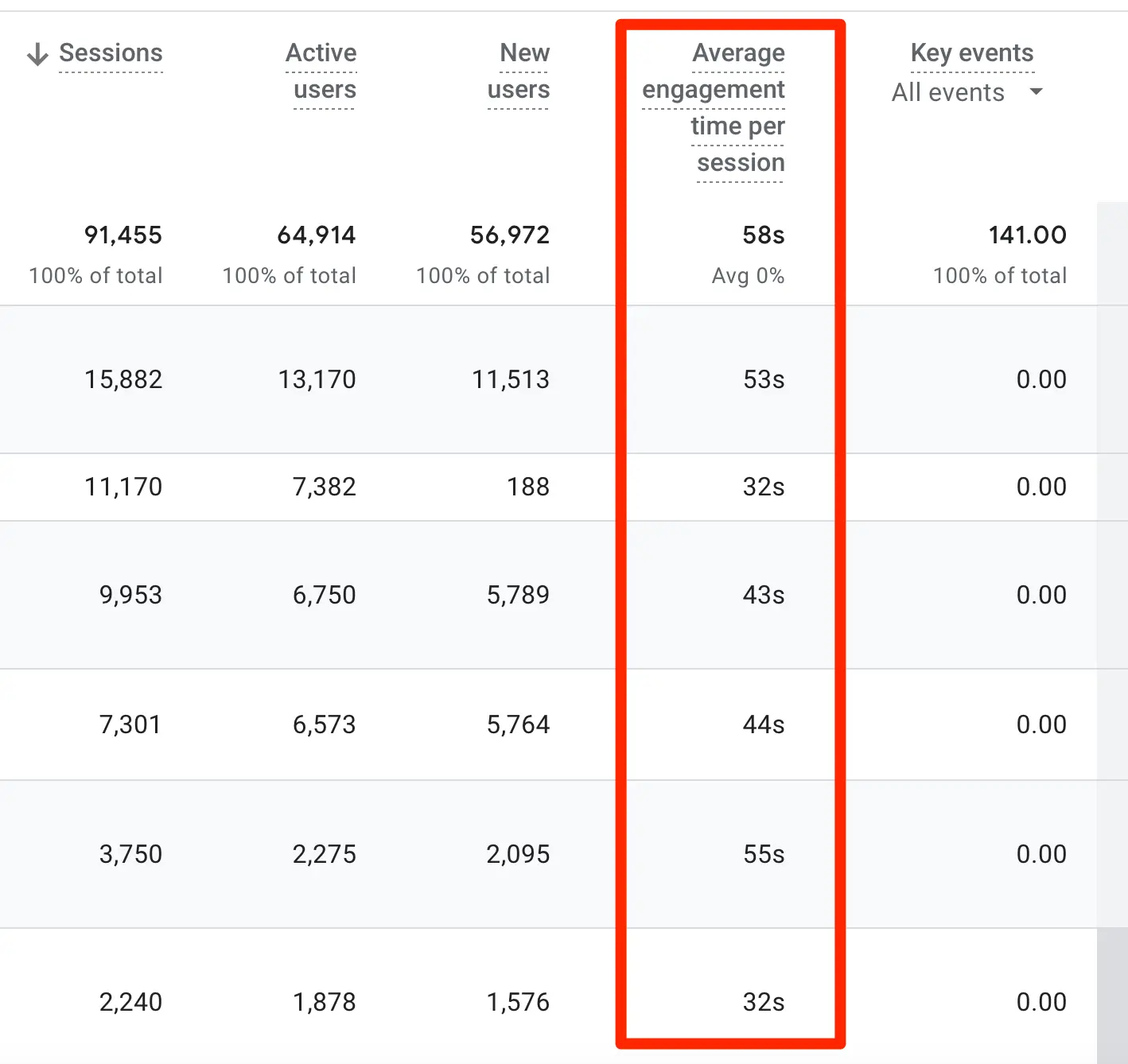This screenshot has height=1064, width=1128.
Task: Open the All events dropdown arrow
Action: tap(1036, 92)
